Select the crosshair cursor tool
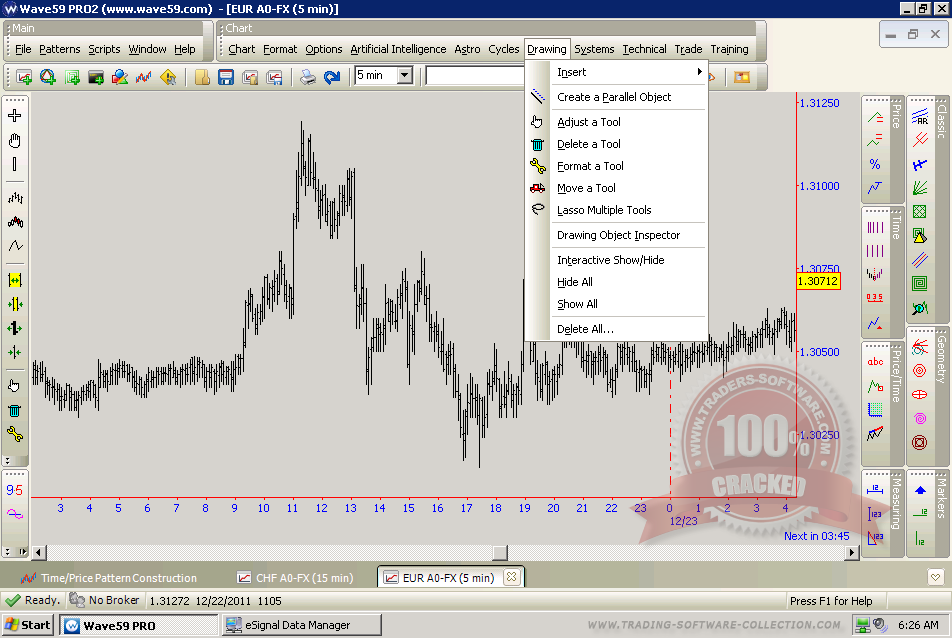The height and width of the screenshot is (638, 952). tap(15, 116)
